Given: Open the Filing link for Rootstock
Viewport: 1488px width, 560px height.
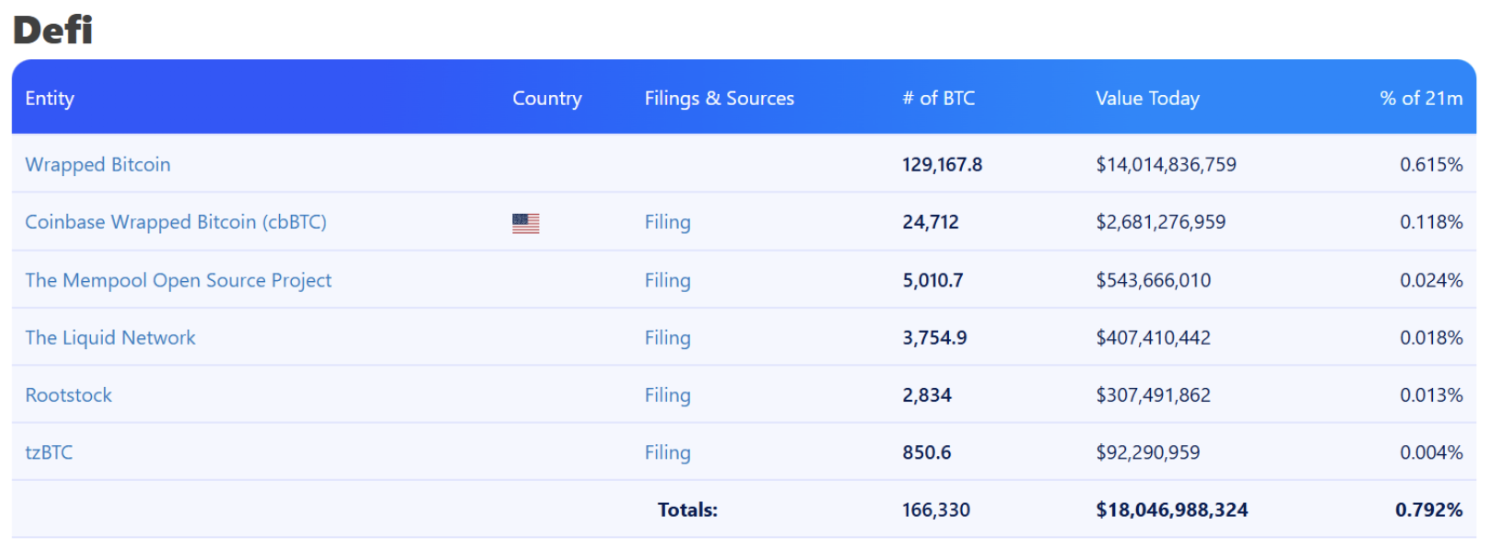Looking at the screenshot, I should tap(667, 395).
